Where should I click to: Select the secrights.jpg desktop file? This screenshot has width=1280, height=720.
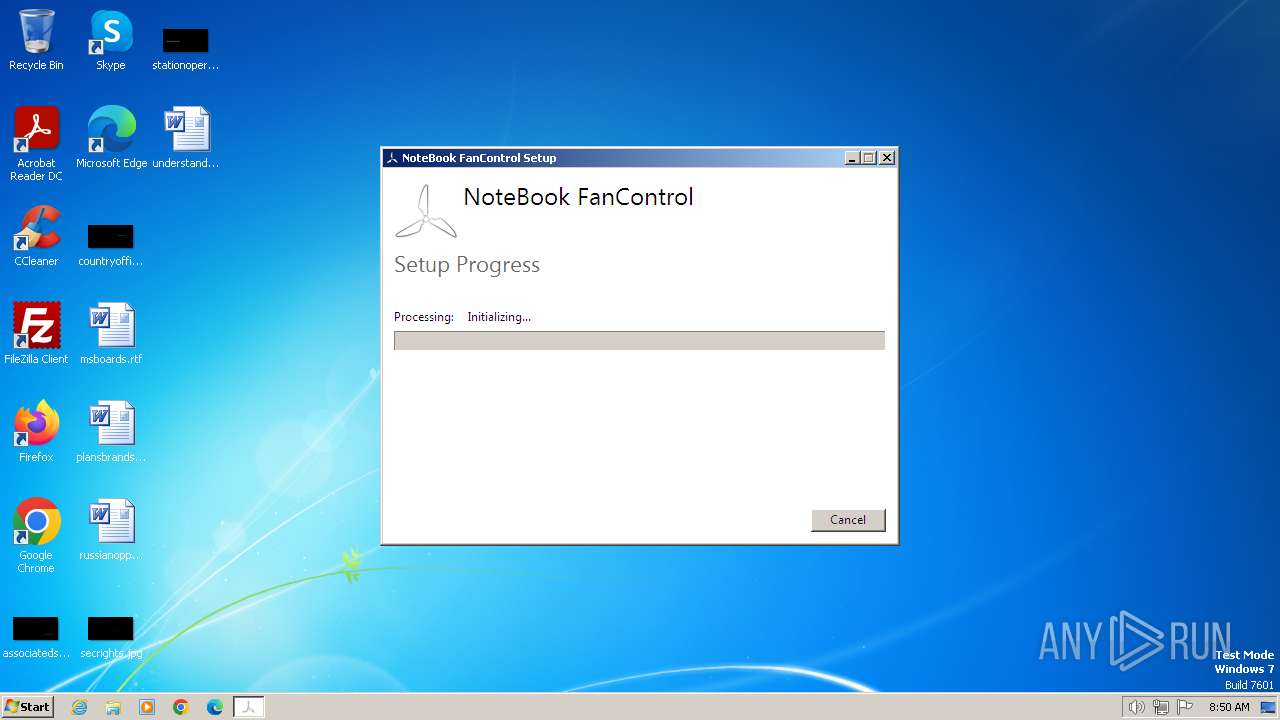111,636
